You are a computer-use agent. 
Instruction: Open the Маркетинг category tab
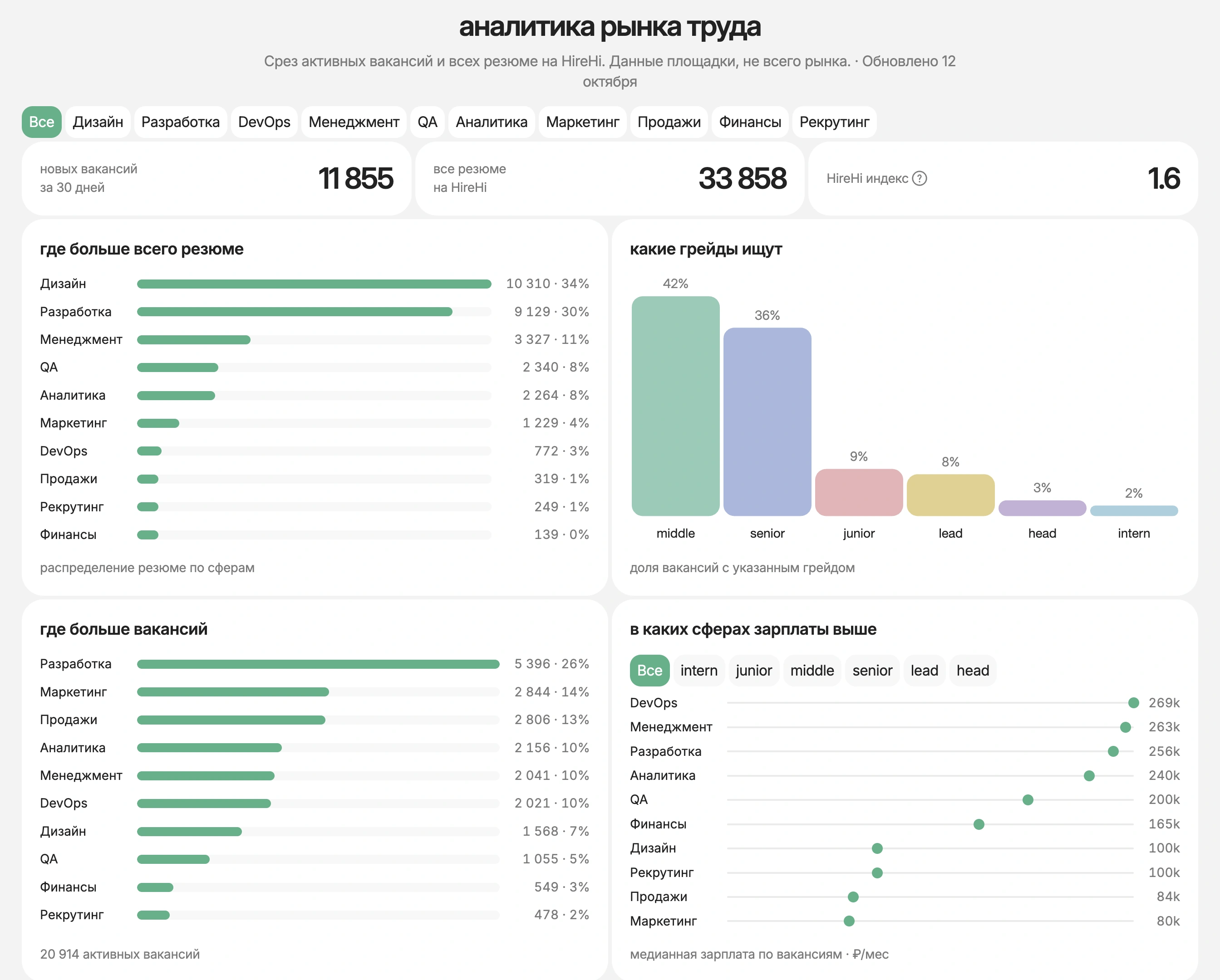pos(583,122)
